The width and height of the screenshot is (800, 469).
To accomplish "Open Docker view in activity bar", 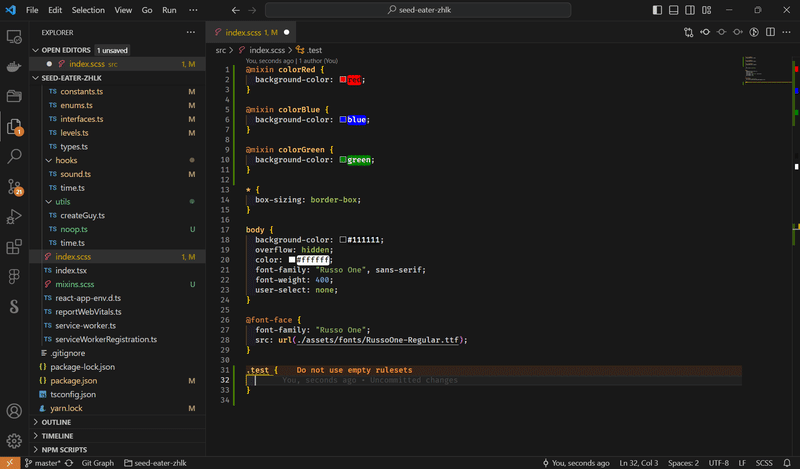I will 14,66.
